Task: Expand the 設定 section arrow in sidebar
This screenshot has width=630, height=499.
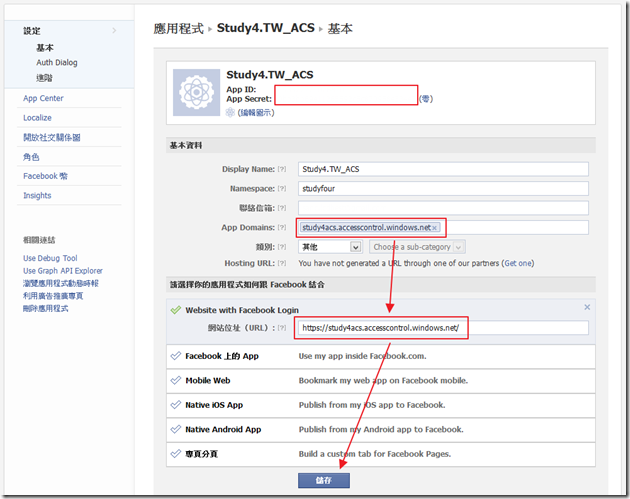Action: click(x=114, y=31)
